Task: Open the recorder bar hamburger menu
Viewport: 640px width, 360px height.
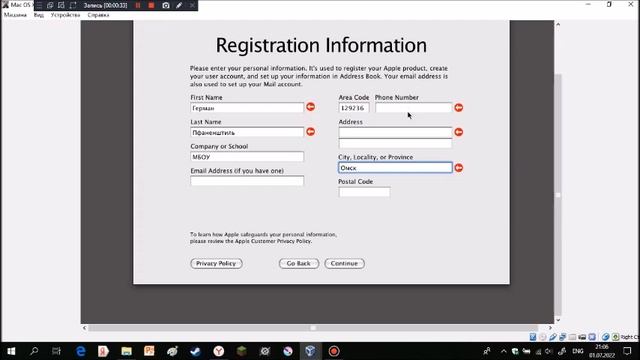Action: [39, 5]
